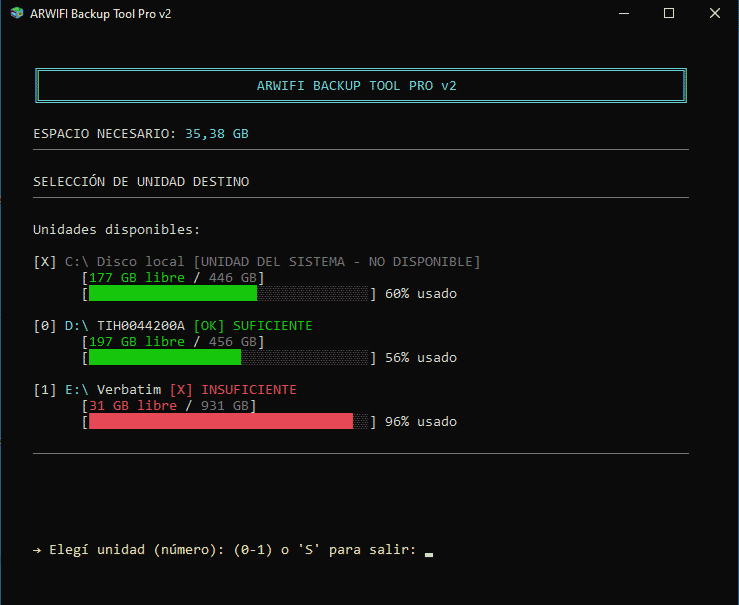
Task: Click the E: drive red usage bar
Action: click(221, 421)
